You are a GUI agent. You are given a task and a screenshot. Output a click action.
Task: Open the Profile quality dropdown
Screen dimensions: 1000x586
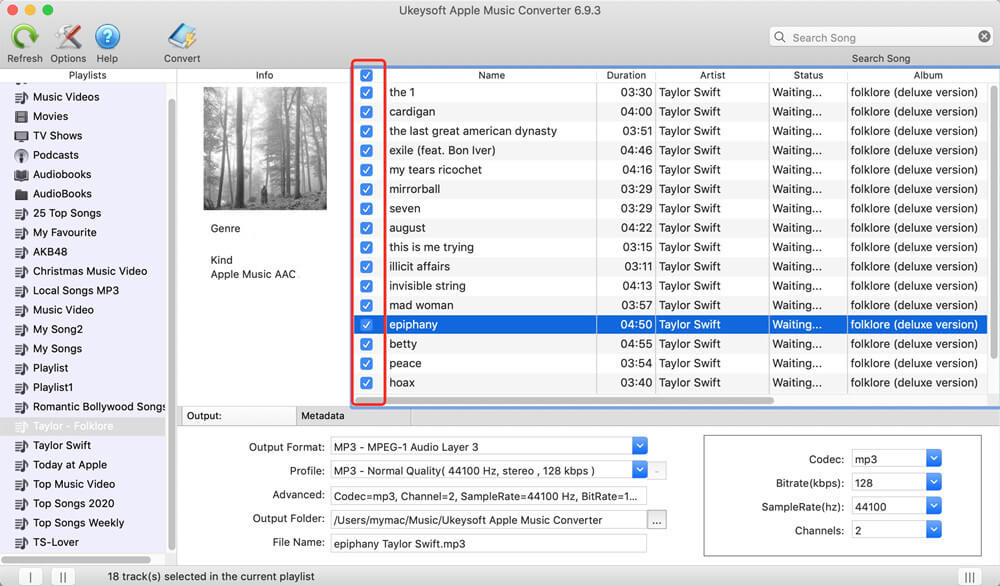point(640,470)
